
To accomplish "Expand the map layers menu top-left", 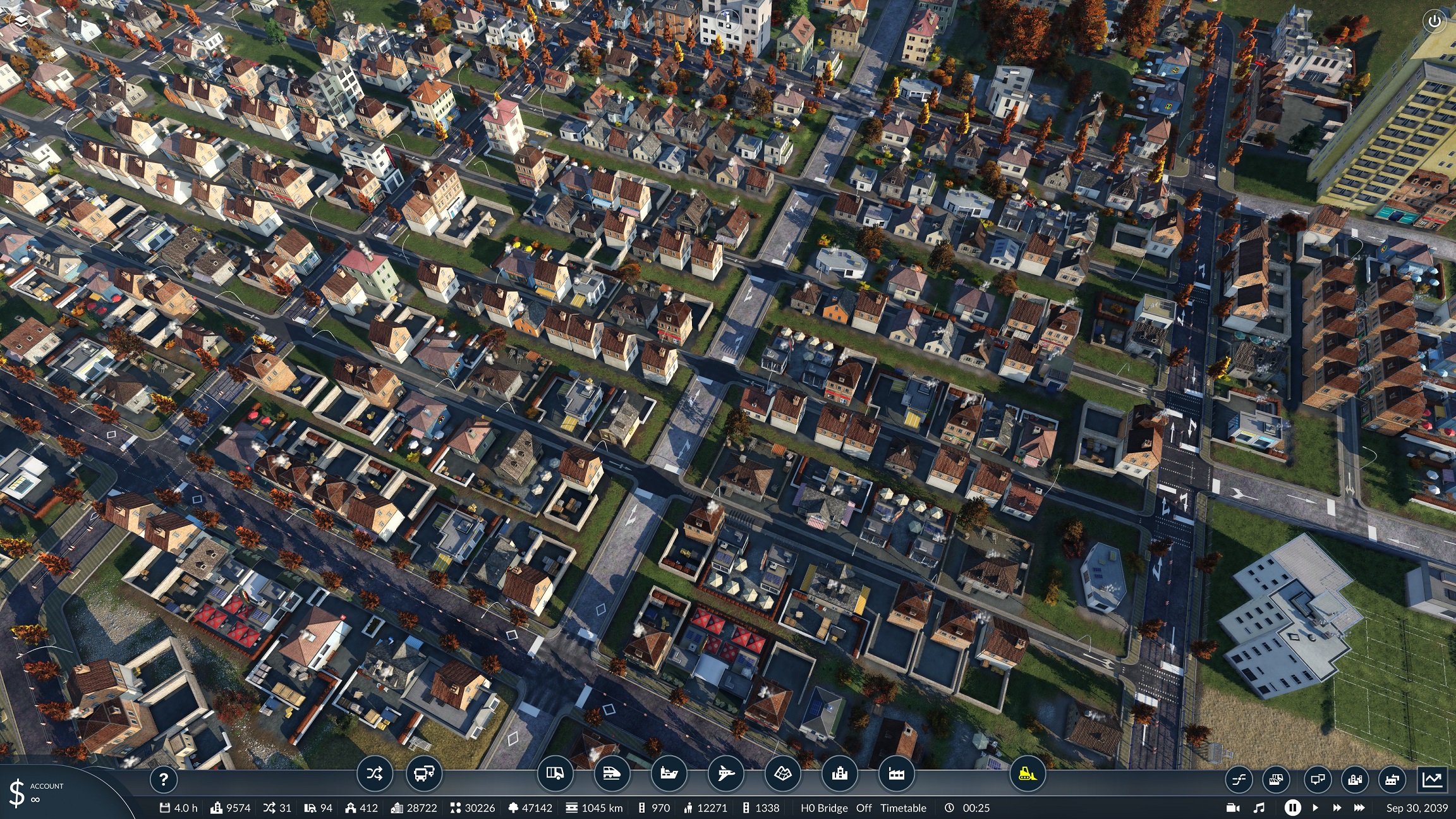I will coord(22,22).
